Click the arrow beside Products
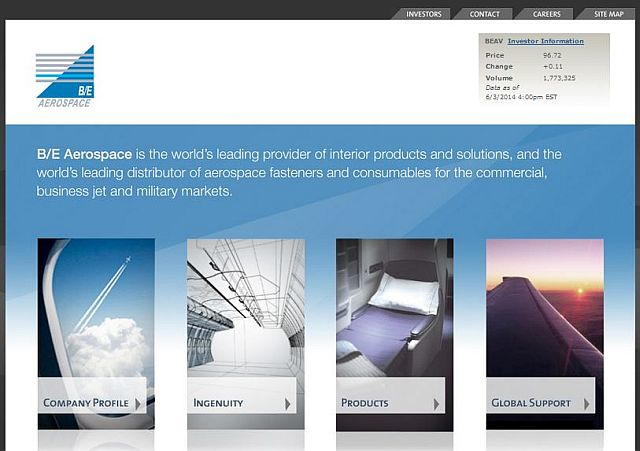This screenshot has height=451, width=640. (436, 404)
